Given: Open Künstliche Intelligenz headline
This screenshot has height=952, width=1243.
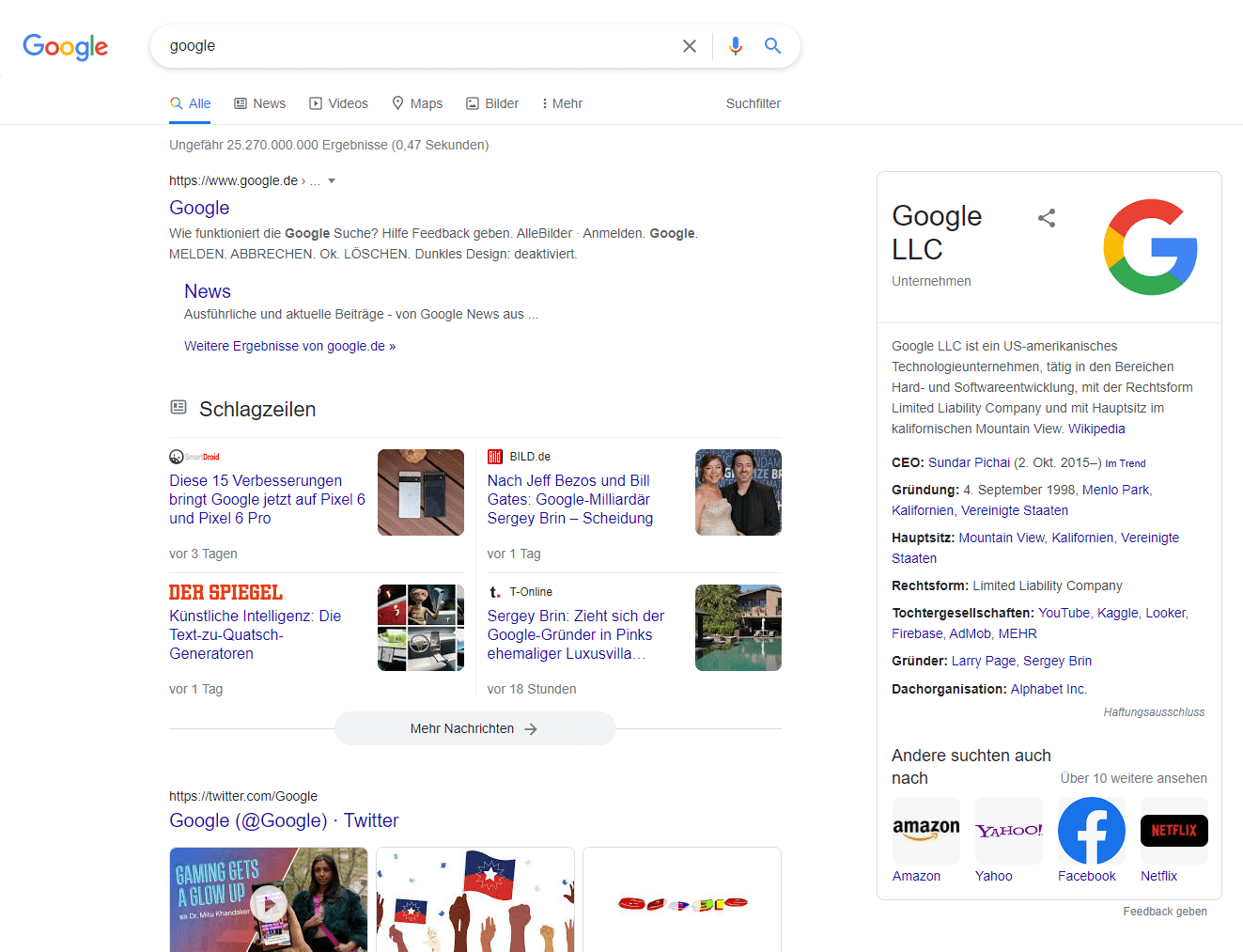Looking at the screenshot, I should click(x=256, y=634).
